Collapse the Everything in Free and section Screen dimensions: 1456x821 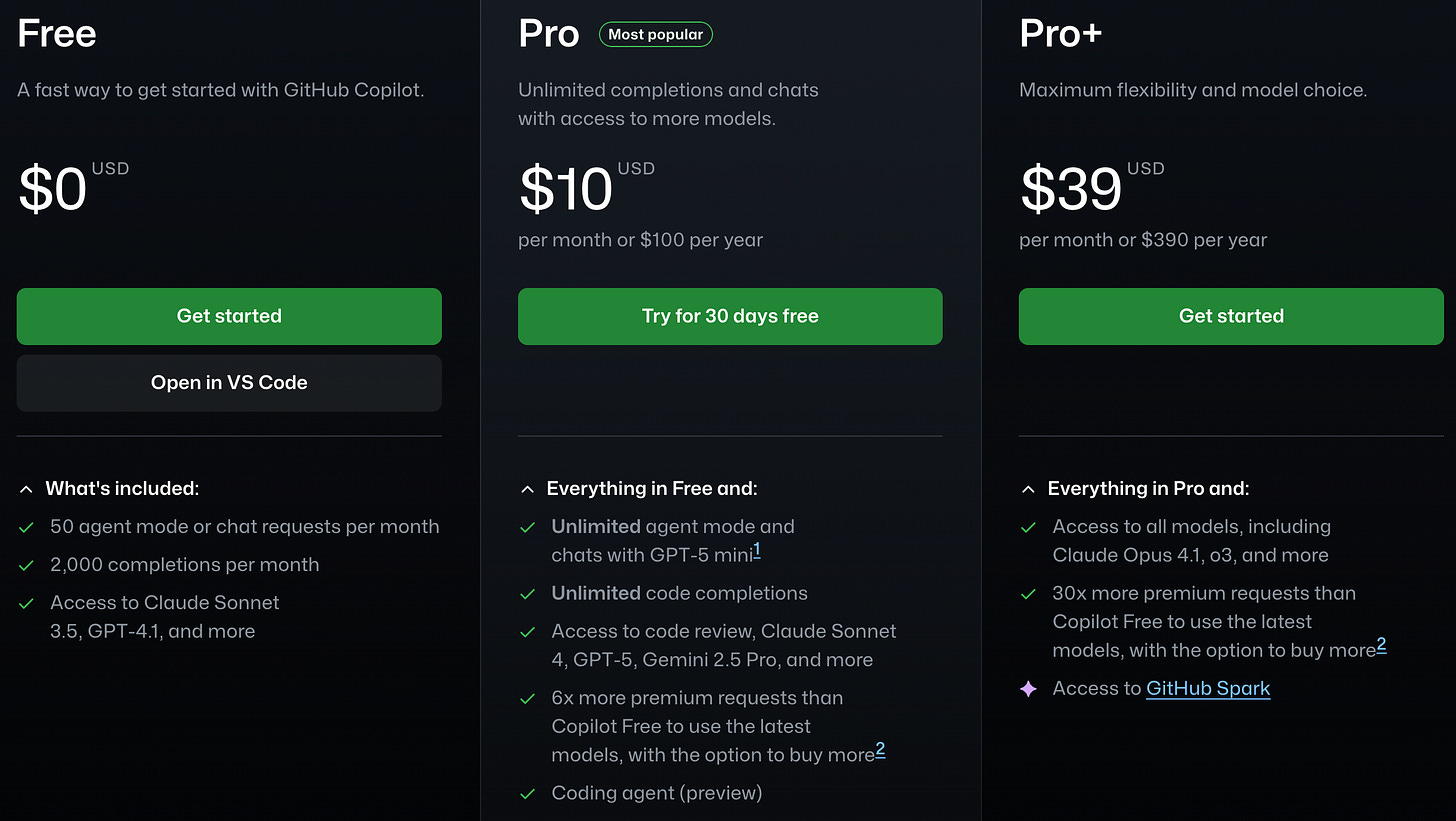[x=527, y=489]
